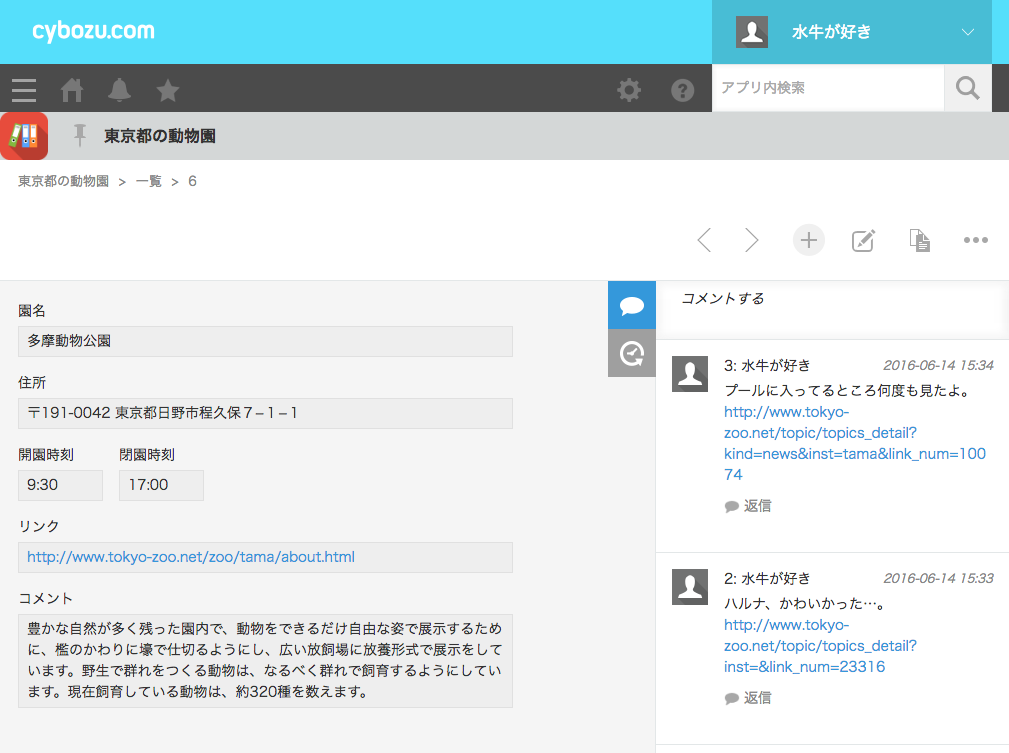Reply to comment 2 via 返信

tap(748, 698)
